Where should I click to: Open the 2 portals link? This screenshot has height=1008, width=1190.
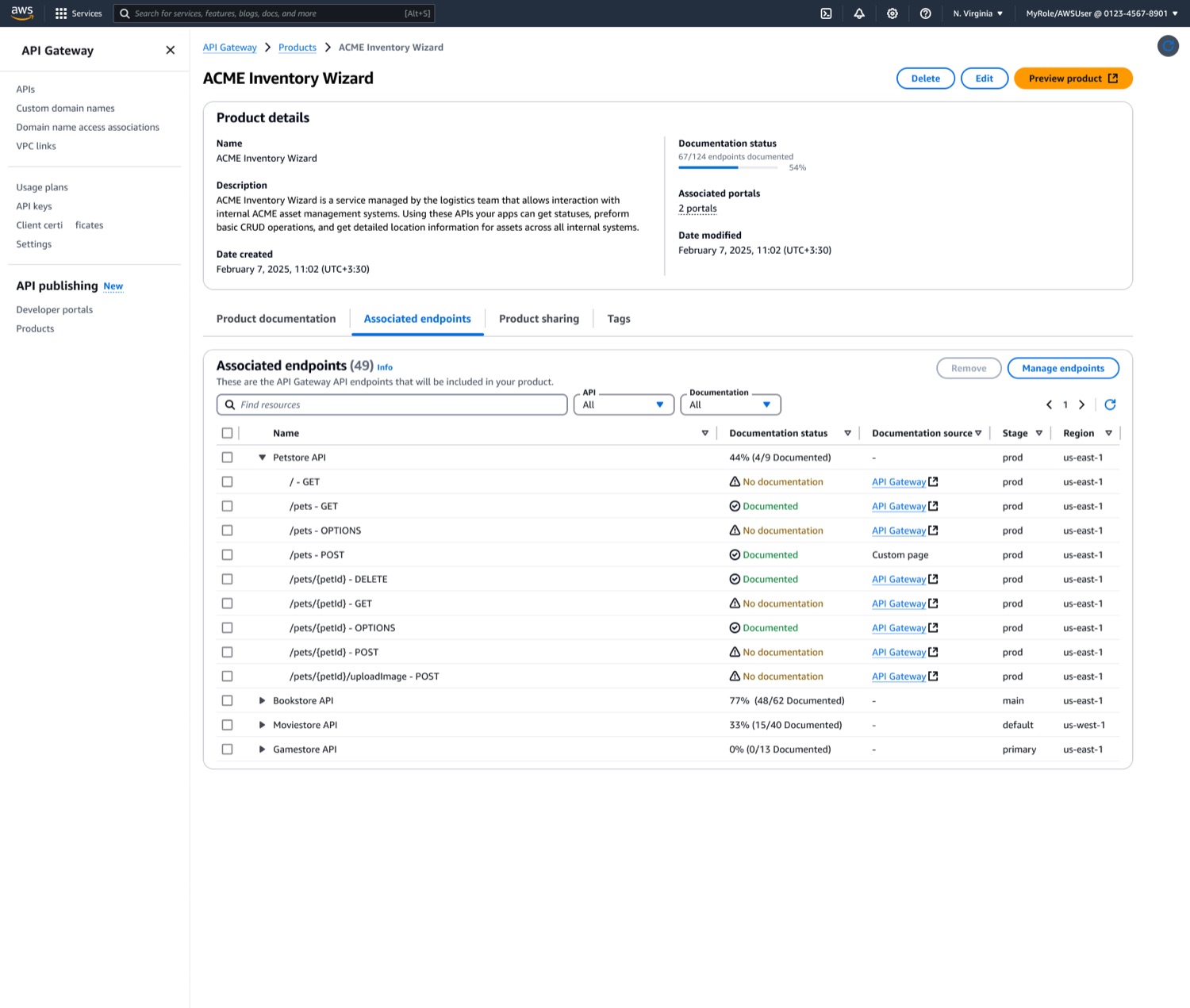(x=697, y=209)
